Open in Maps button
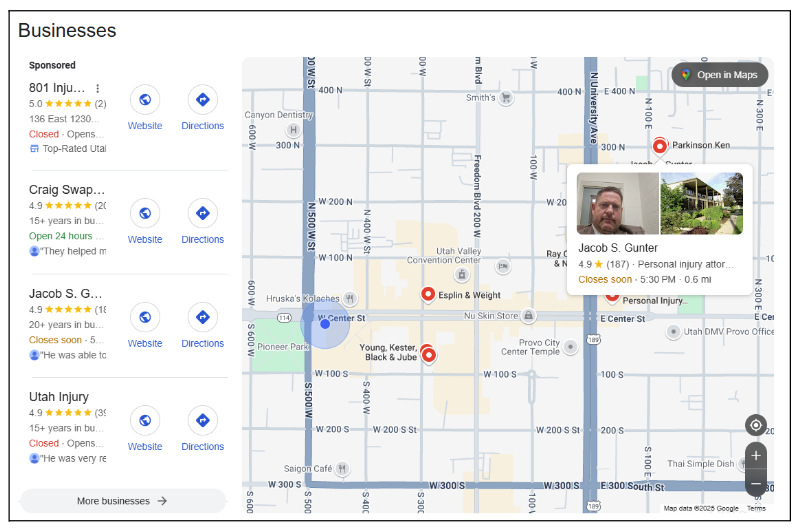 [x=720, y=75]
